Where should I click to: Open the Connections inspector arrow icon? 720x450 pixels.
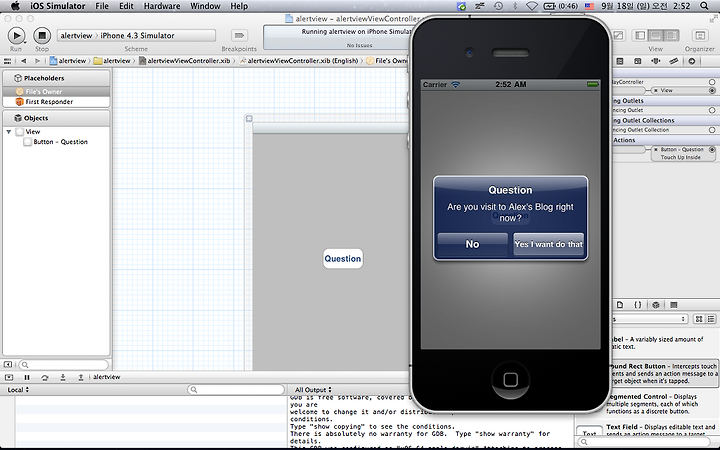[692, 61]
